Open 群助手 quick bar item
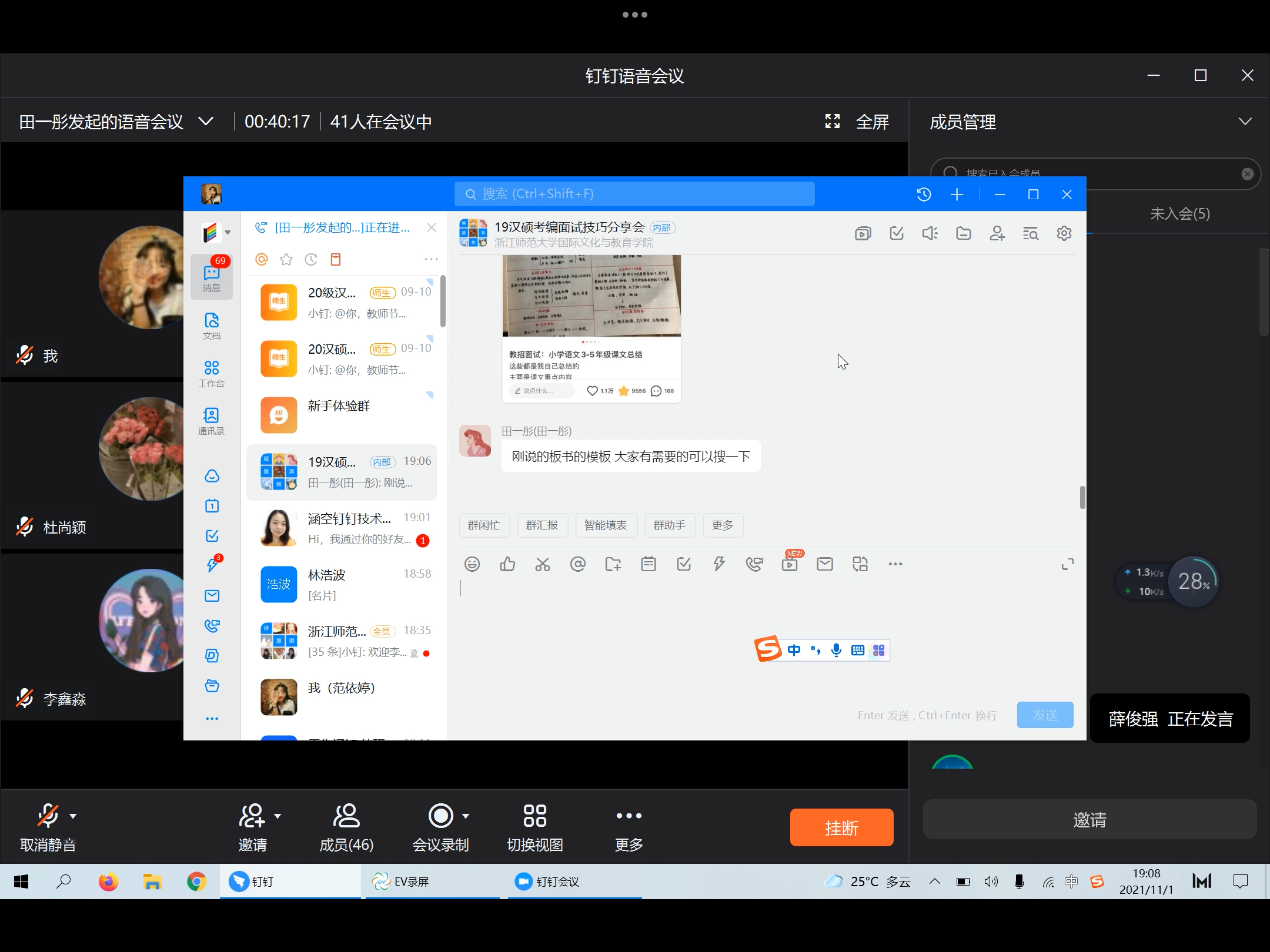The image size is (1270, 952). [x=670, y=525]
